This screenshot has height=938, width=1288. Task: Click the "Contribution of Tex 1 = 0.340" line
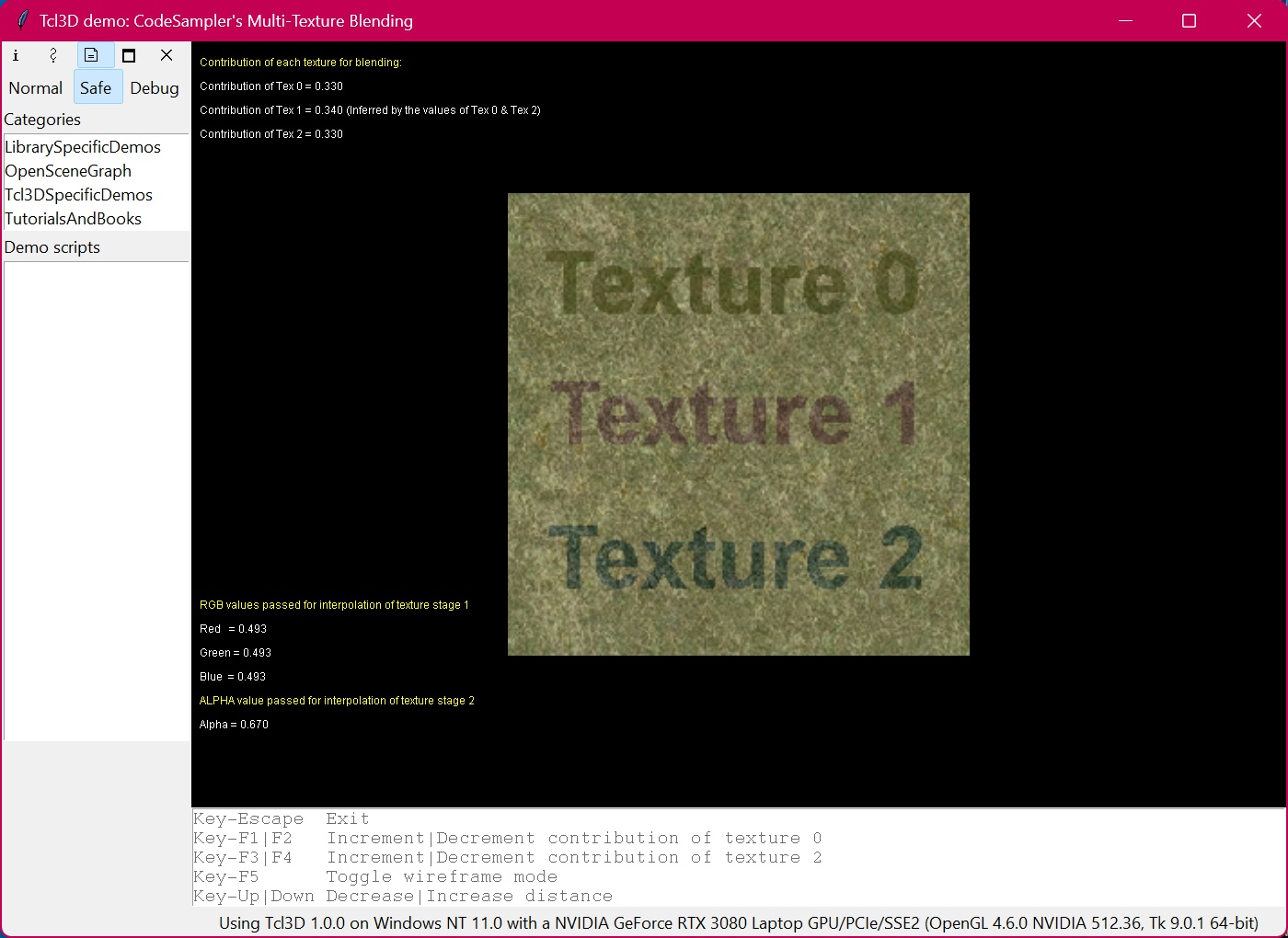click(x=370, y=110)
